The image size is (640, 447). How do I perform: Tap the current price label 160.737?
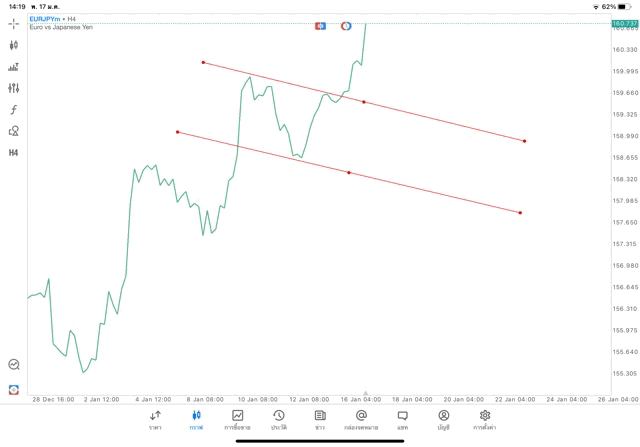pyautogui.click(x=624, y=22)
